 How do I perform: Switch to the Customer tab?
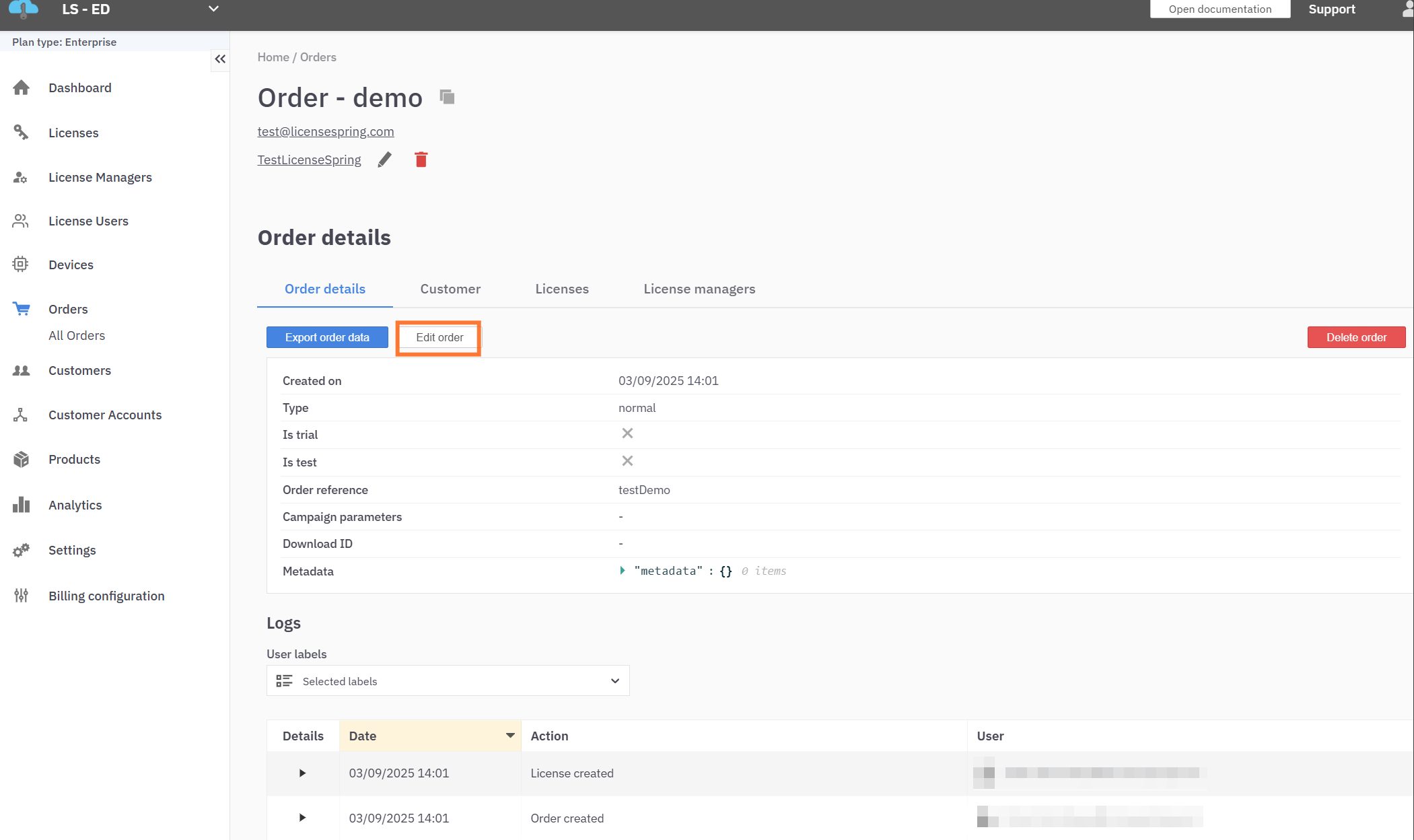pos(450,289)
